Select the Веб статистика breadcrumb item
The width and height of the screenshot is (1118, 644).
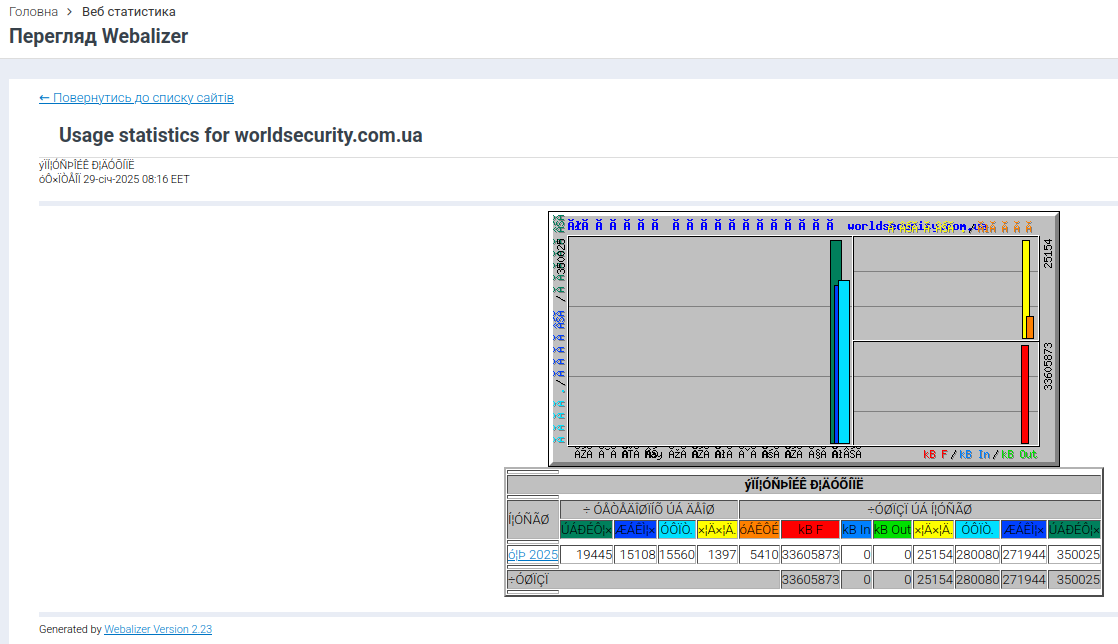coord(128,12)
